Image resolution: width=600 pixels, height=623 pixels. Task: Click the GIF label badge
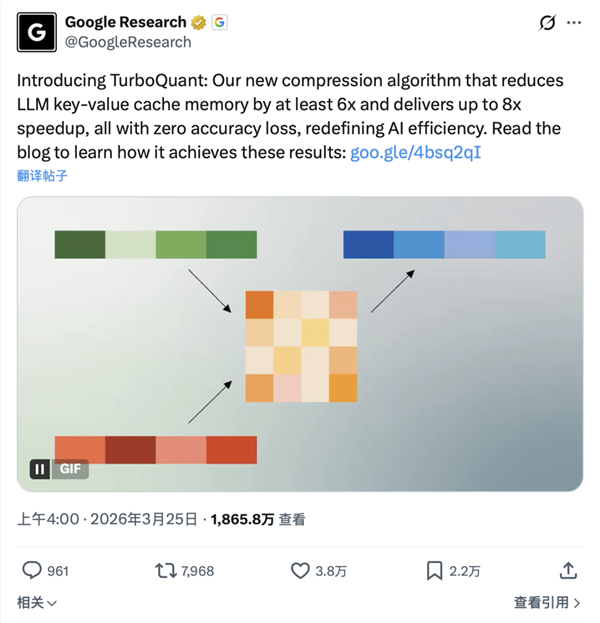(70, 468)
